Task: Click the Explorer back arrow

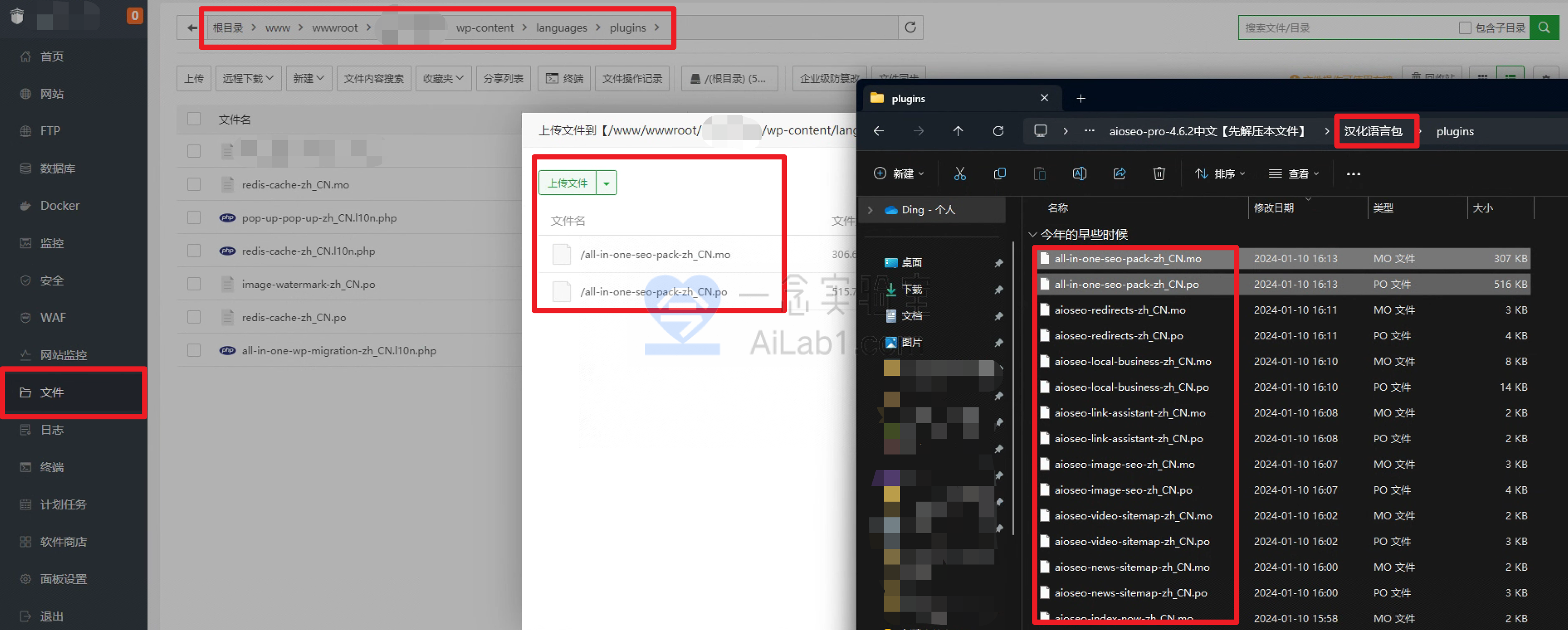Action: click(878, 131)
